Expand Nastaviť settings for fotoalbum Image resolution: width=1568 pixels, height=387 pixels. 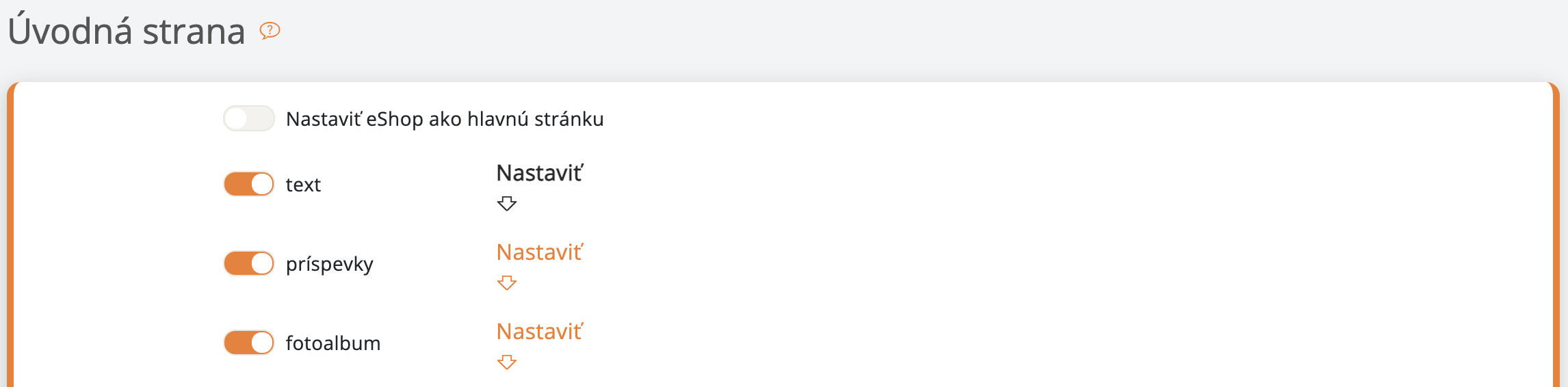tap(540, 332)
